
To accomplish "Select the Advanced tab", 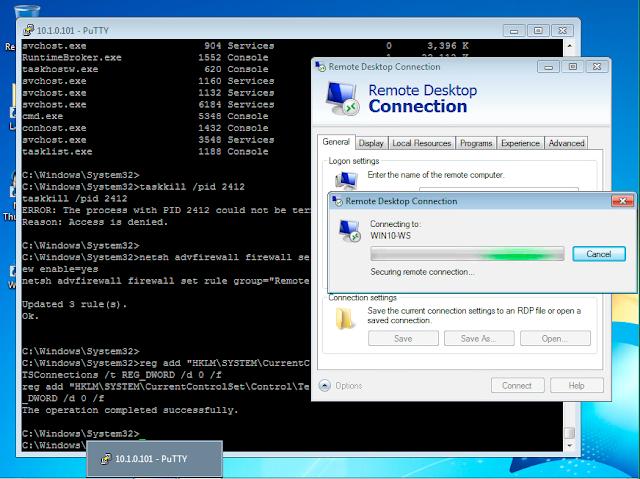I will pos(566,143).
